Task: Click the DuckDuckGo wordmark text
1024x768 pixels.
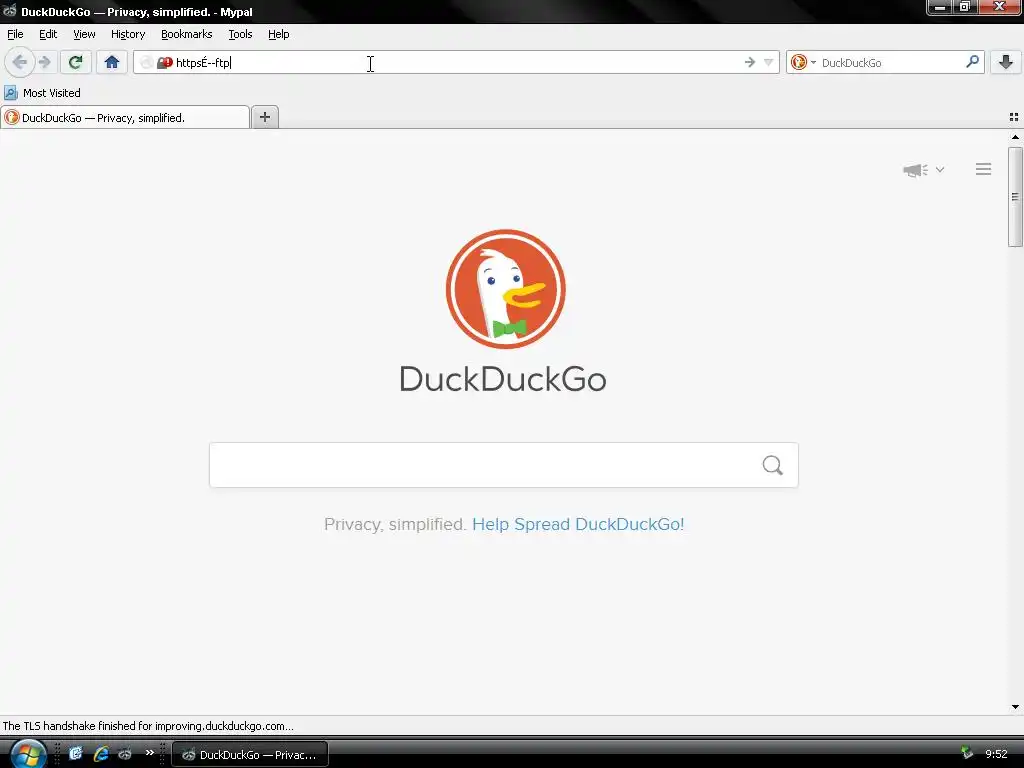Action: click(x=503, y=379)
